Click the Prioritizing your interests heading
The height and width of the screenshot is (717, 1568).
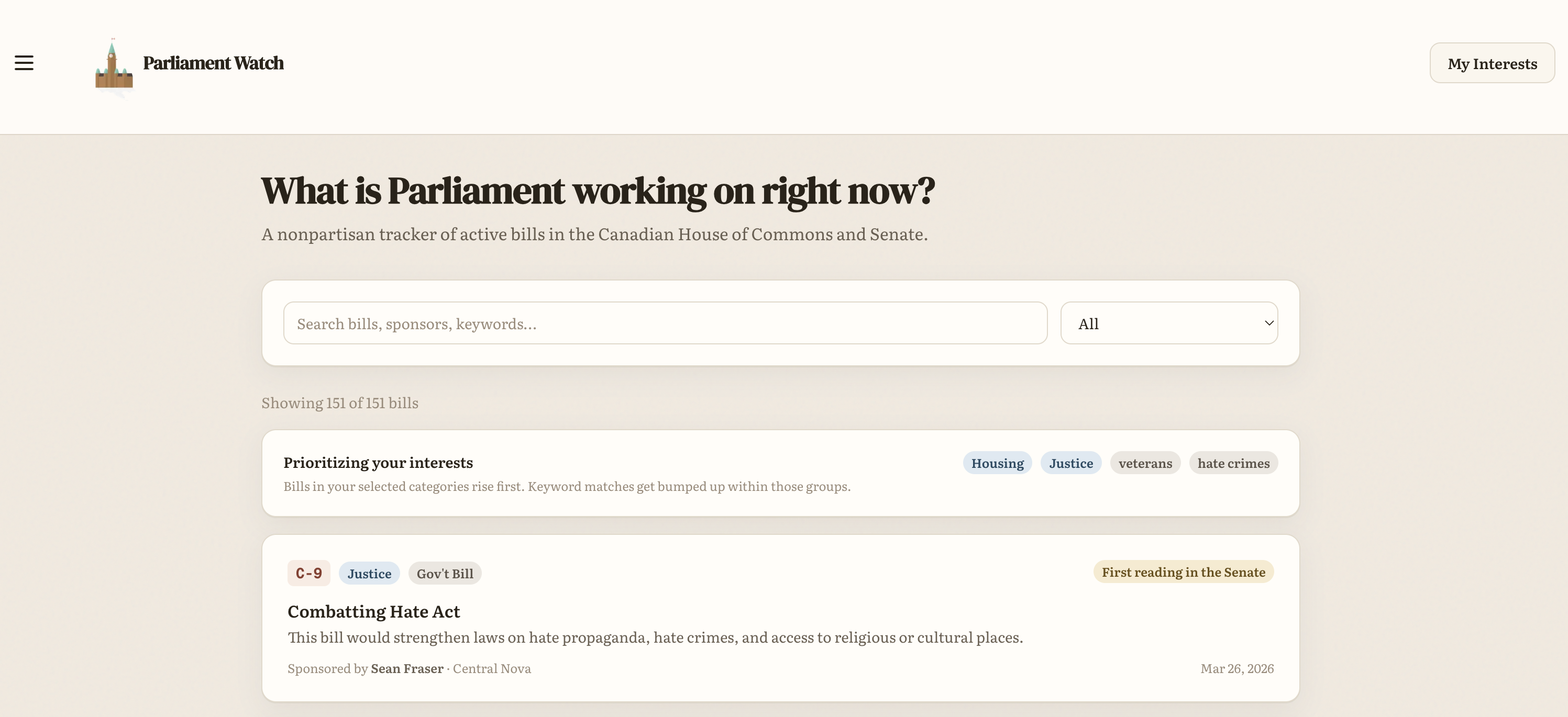tap(378, 463)
